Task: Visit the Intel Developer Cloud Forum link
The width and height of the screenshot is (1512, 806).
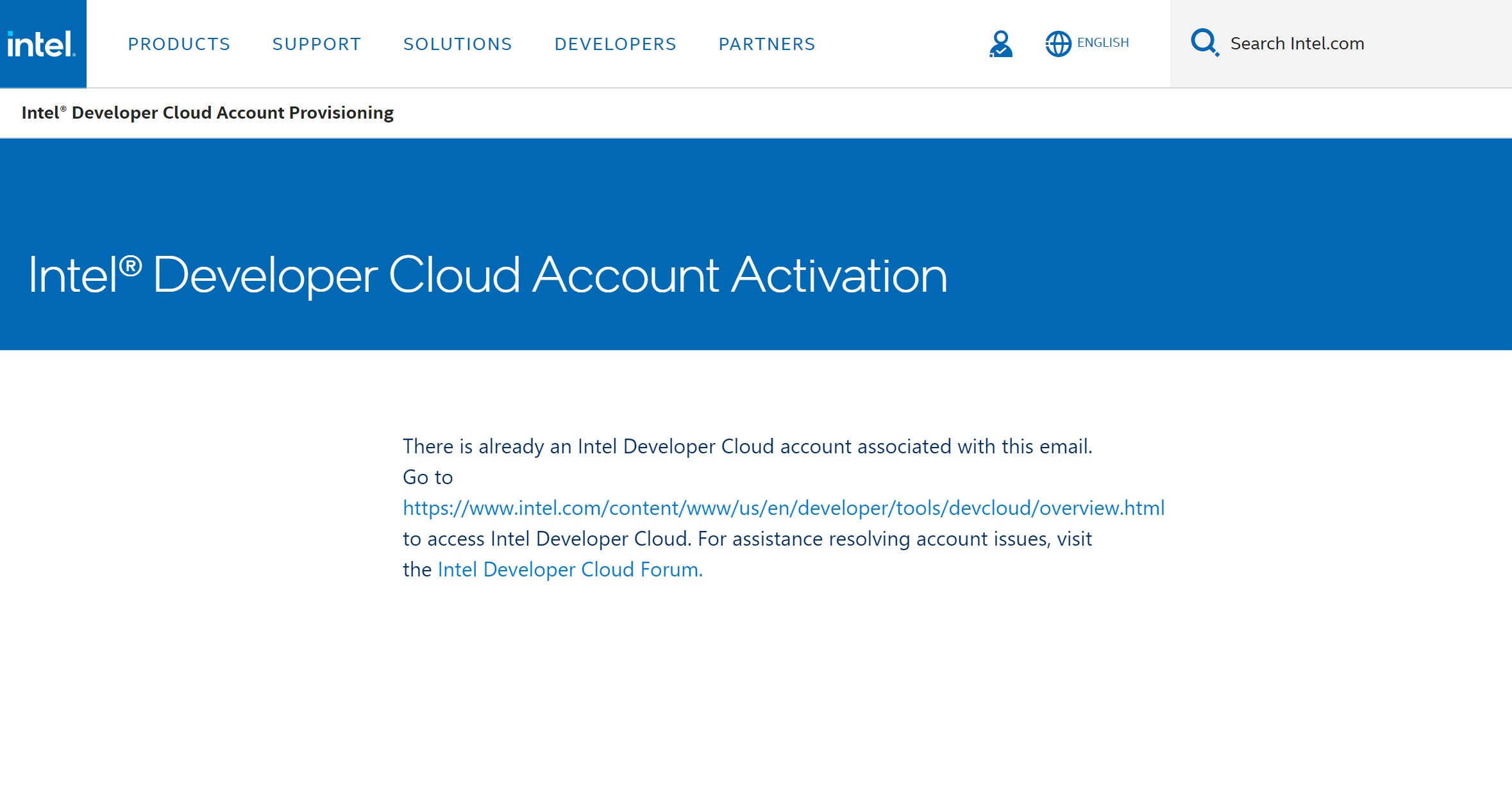Action: pos(569,569)
